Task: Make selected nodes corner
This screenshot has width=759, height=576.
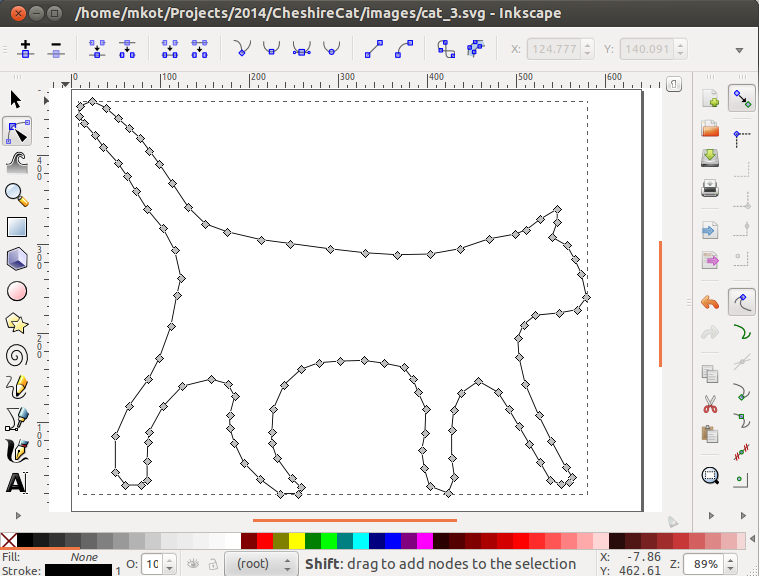Action: coord(242,48)
